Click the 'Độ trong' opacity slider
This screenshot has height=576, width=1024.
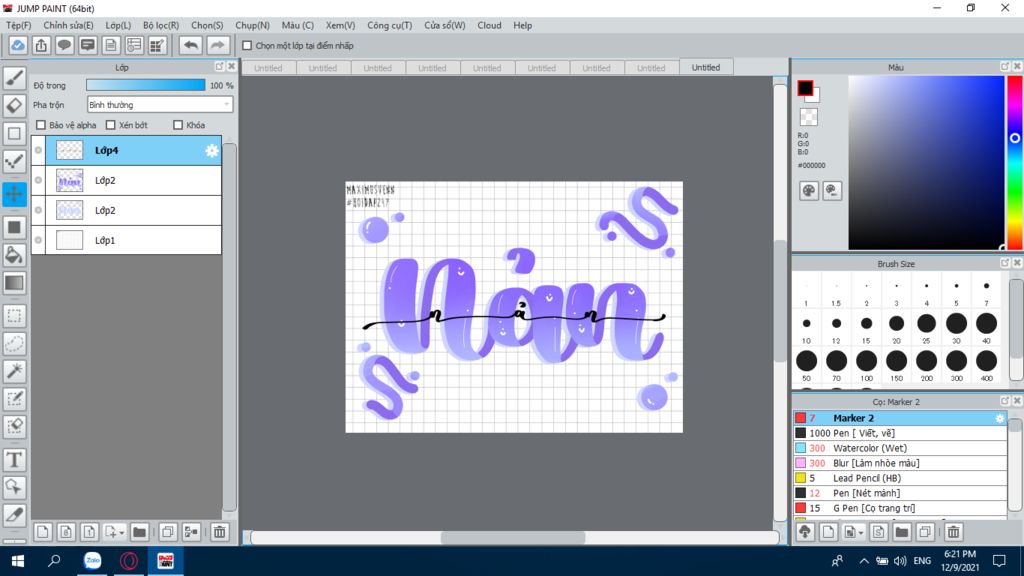[x=146, y=85]
